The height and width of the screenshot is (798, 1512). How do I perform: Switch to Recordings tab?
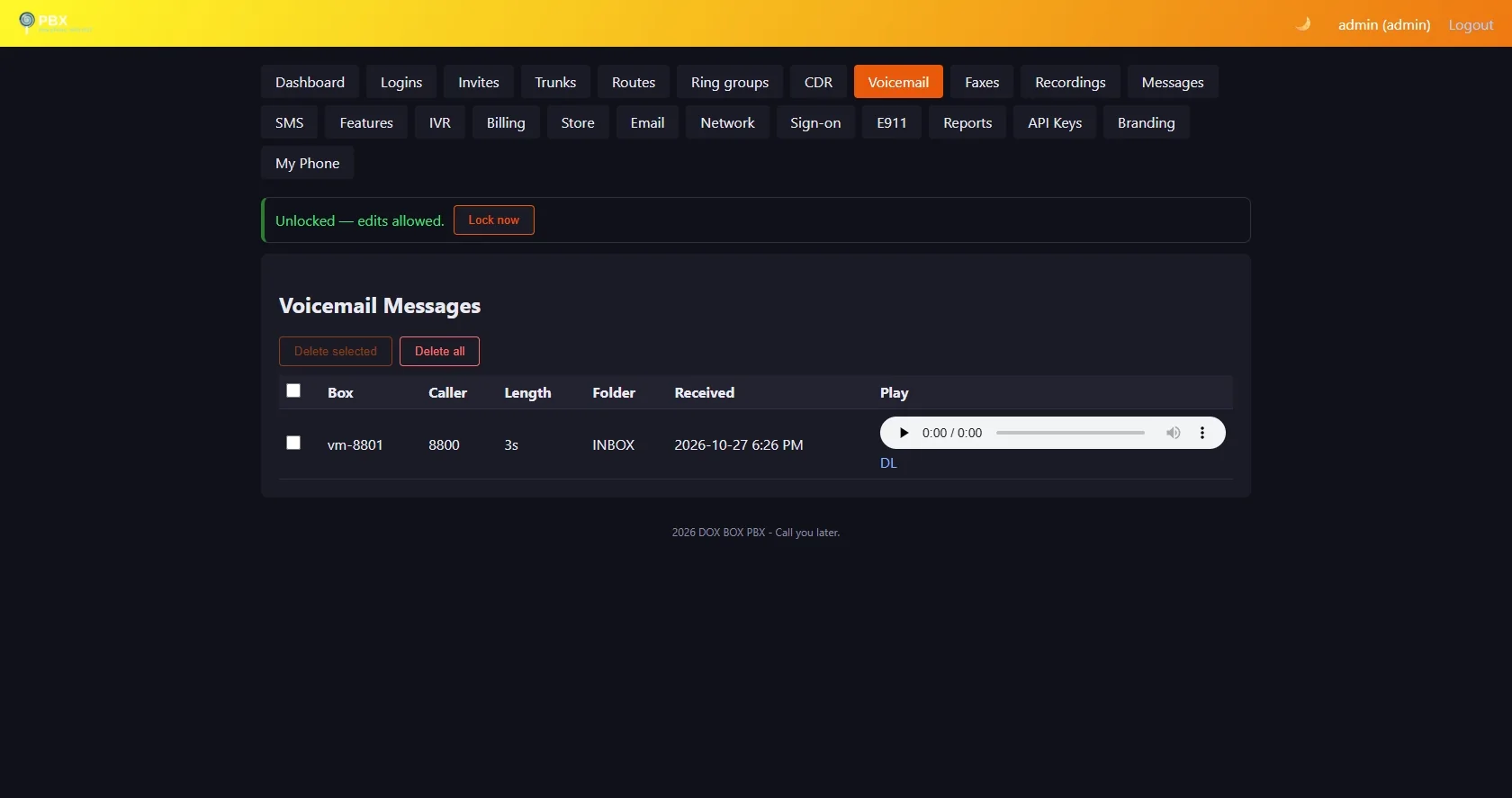(x=1070, y=82)
